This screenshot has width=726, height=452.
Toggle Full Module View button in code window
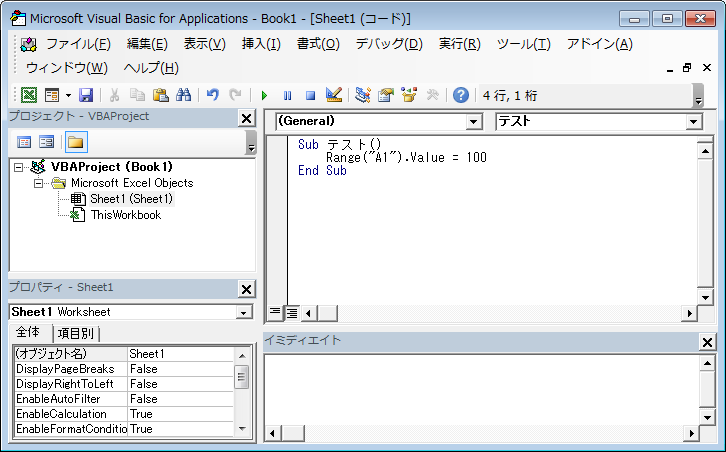(x=292, y=313)
